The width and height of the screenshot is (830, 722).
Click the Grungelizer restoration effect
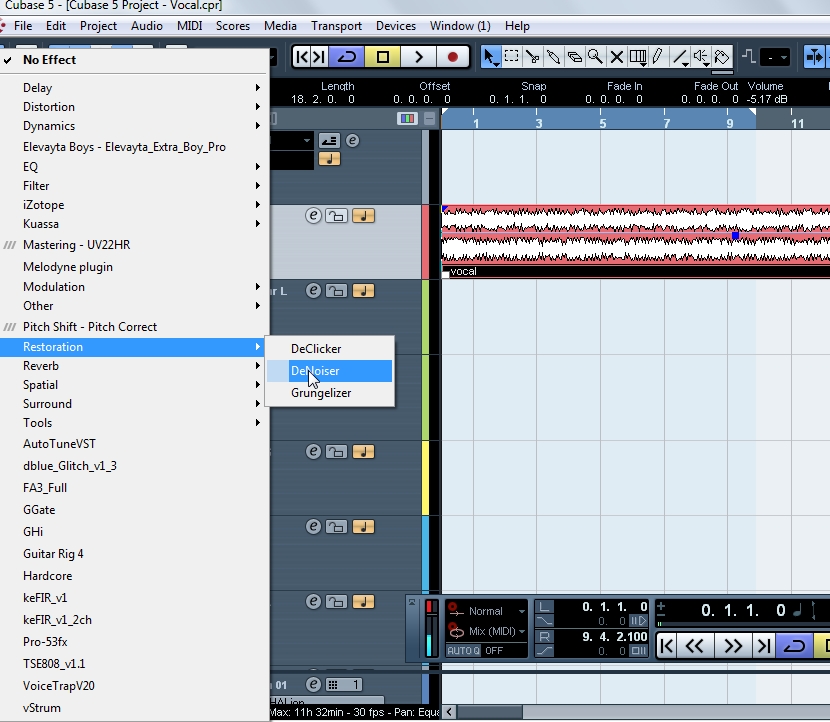coord(322,392)
